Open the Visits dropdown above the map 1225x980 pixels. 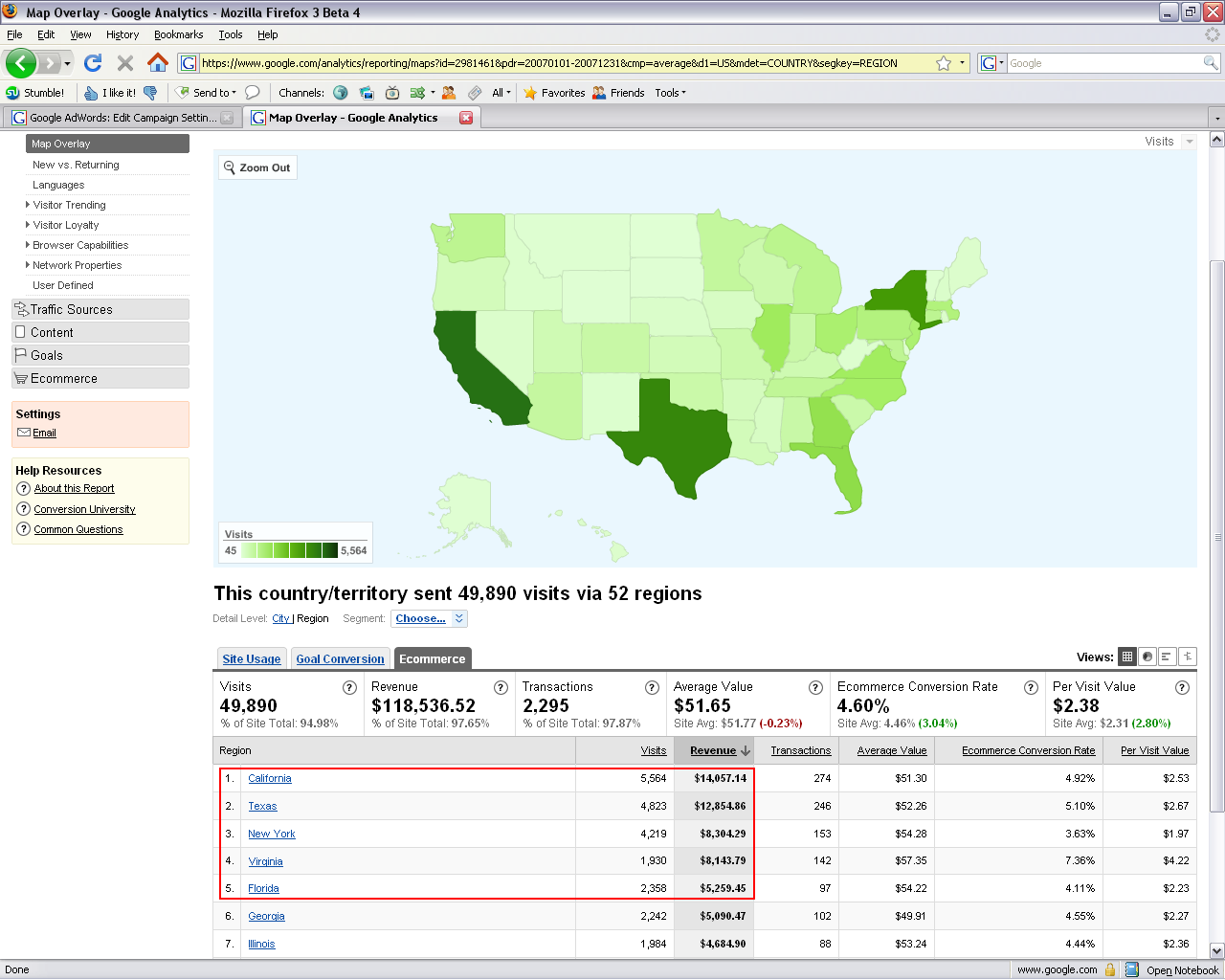tap(1190, 142)
